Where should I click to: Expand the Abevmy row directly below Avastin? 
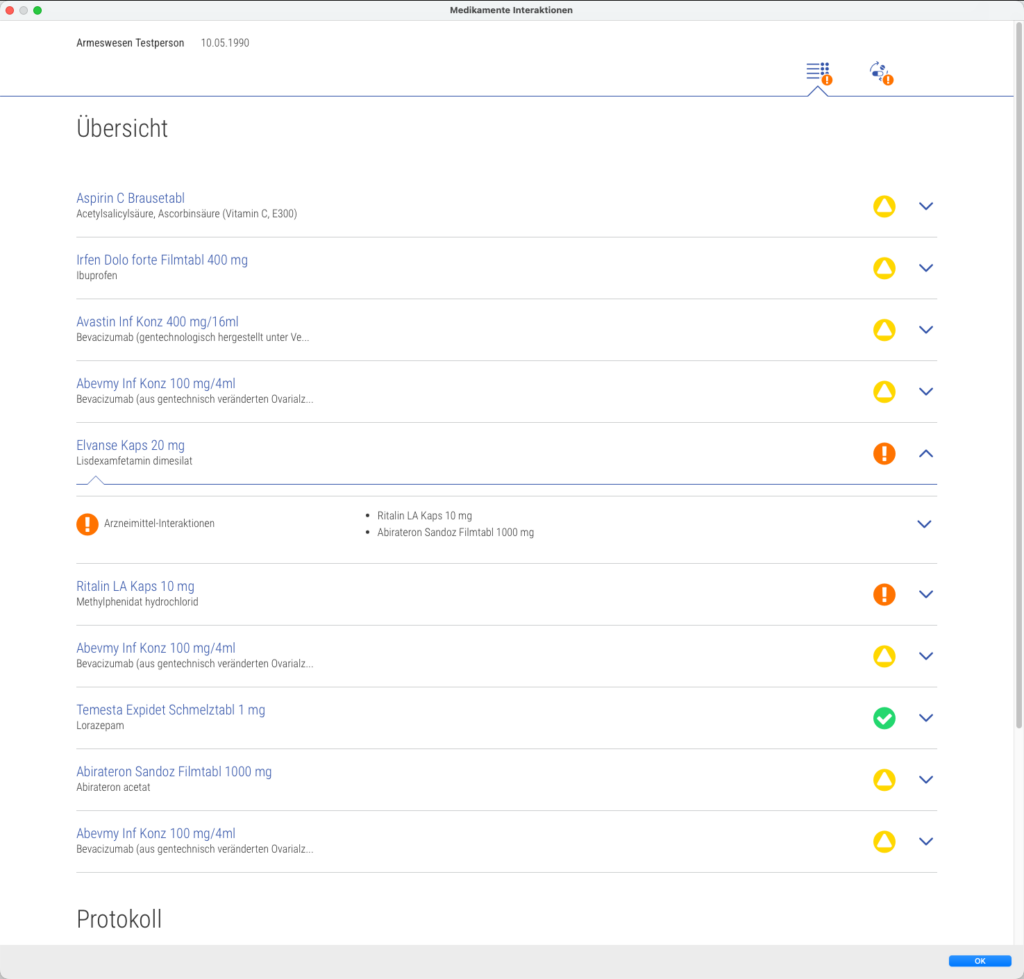[x=926, y=392]
